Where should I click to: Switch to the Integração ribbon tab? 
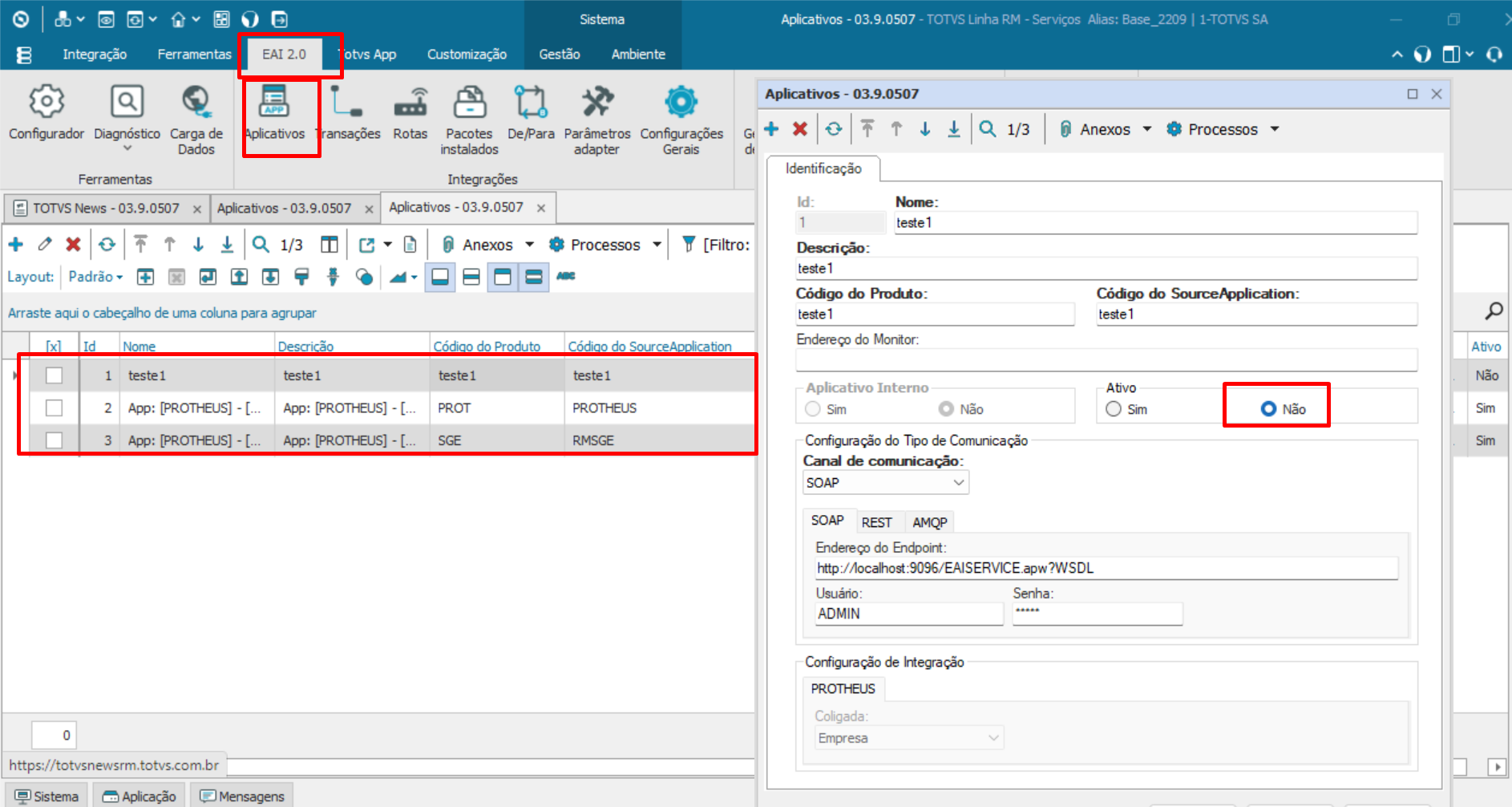(95, 55)
